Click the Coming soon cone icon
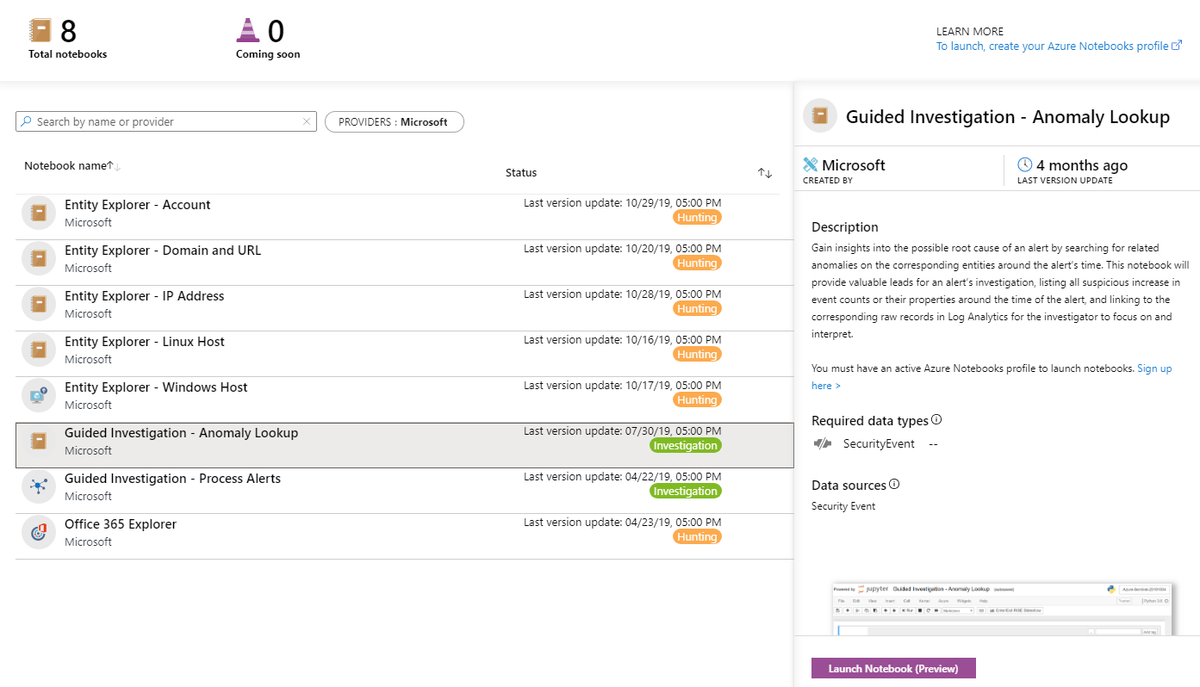Screen dimensions: 1200x687 click(x=248, y=31)
